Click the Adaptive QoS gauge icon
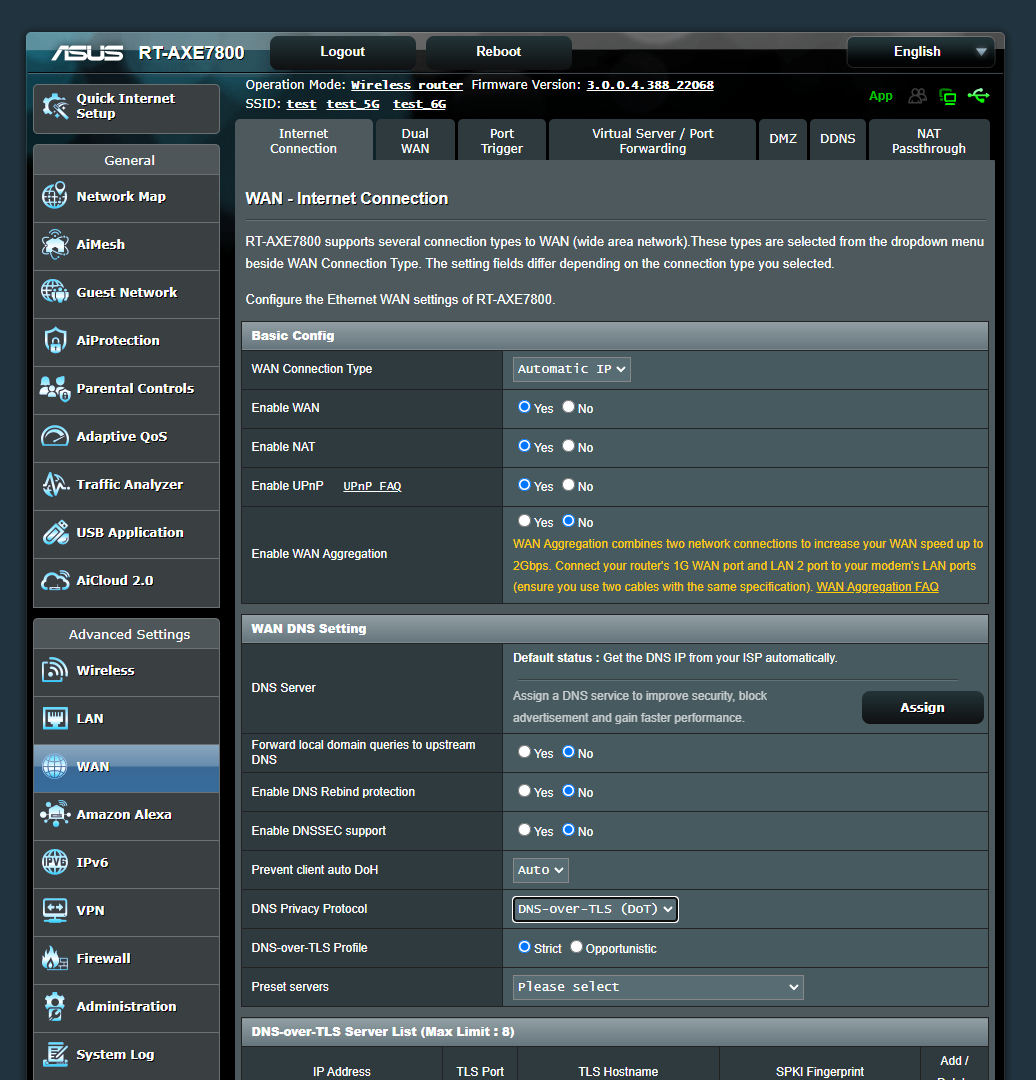1036x1080 pixels. pos(55,436)
